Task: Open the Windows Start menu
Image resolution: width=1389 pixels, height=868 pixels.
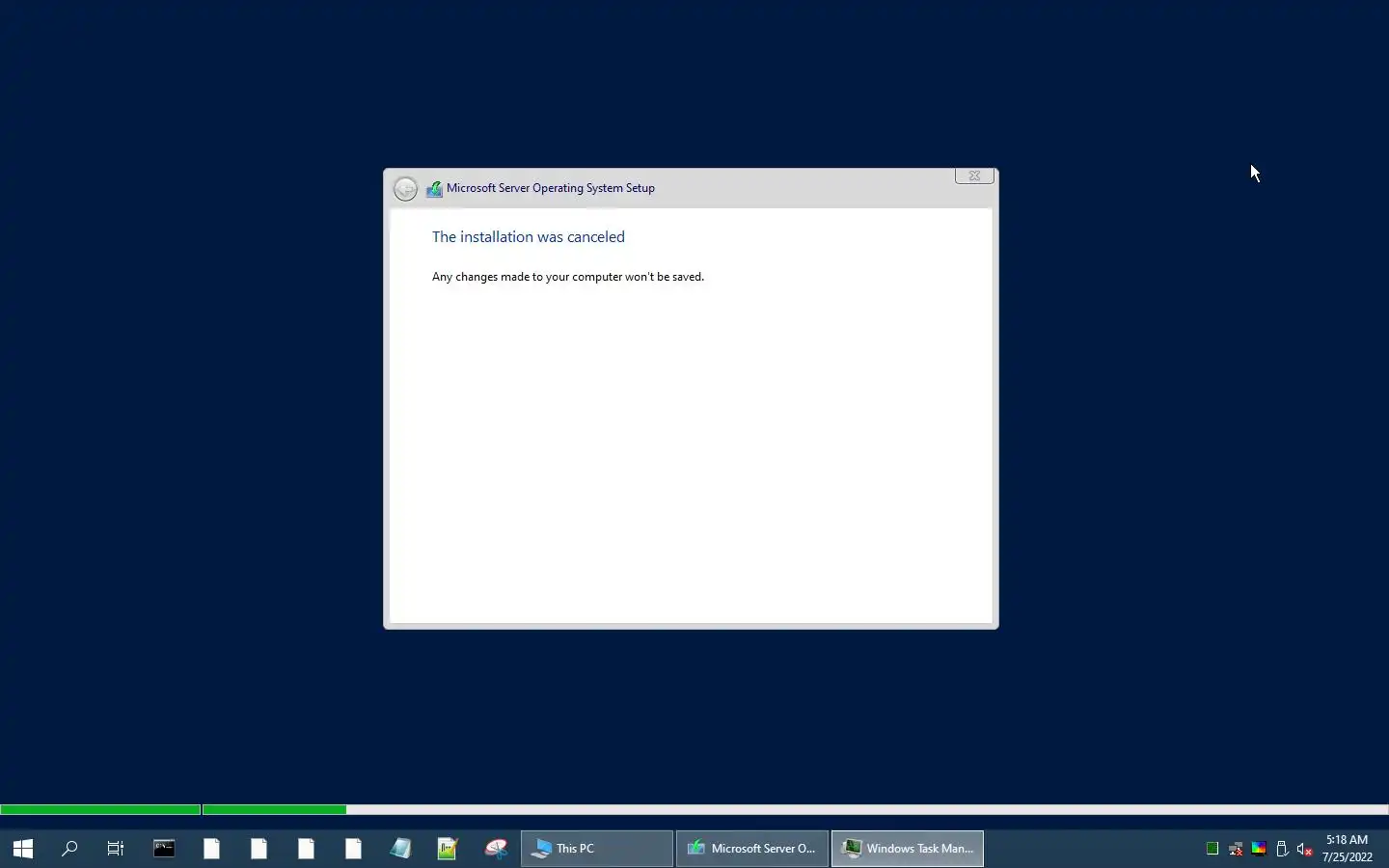Action: point(23,849)
